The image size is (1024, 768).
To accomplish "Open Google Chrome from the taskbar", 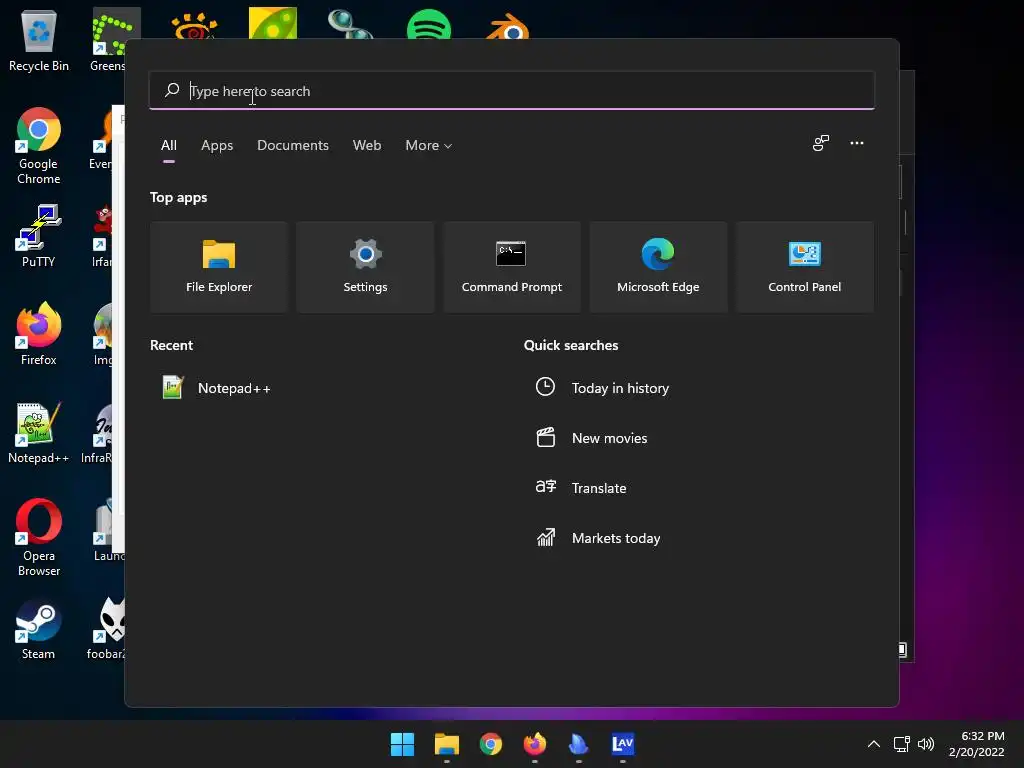I will tap(490, 744).
